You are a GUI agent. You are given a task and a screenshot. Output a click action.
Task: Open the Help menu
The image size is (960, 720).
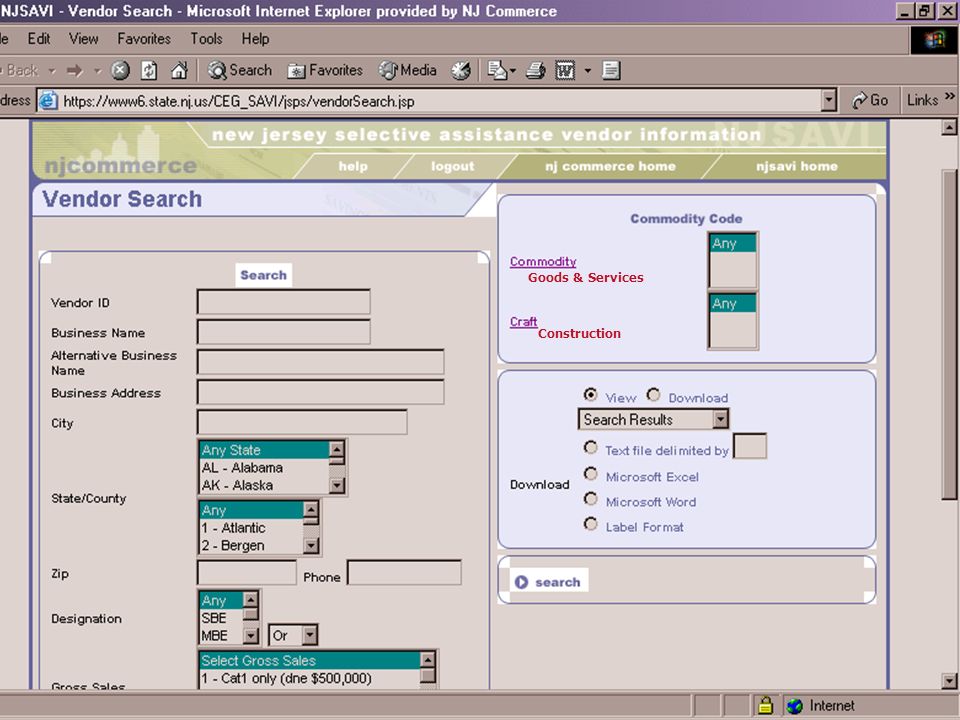pyautogui.click(x=255, y=39)
